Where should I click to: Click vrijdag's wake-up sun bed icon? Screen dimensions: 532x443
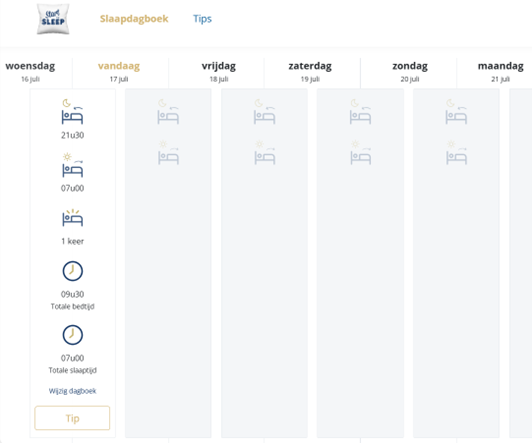click(x=265, y=153)
